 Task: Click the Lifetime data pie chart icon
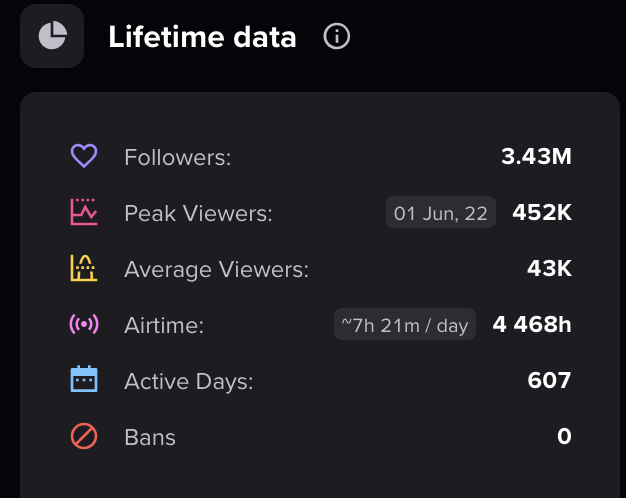click(52, 36)
